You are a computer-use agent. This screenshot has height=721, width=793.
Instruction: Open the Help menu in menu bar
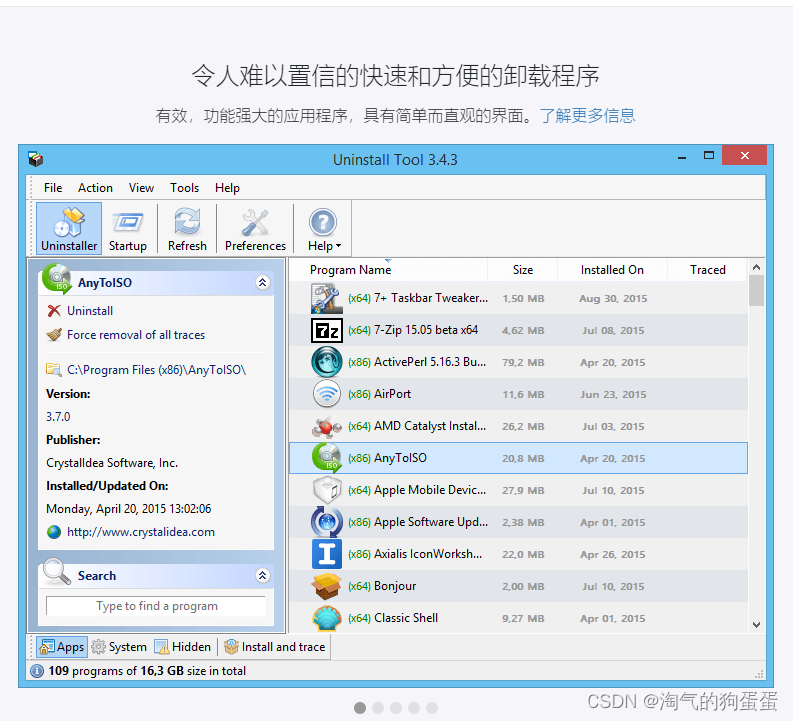(x=227, y=188)
